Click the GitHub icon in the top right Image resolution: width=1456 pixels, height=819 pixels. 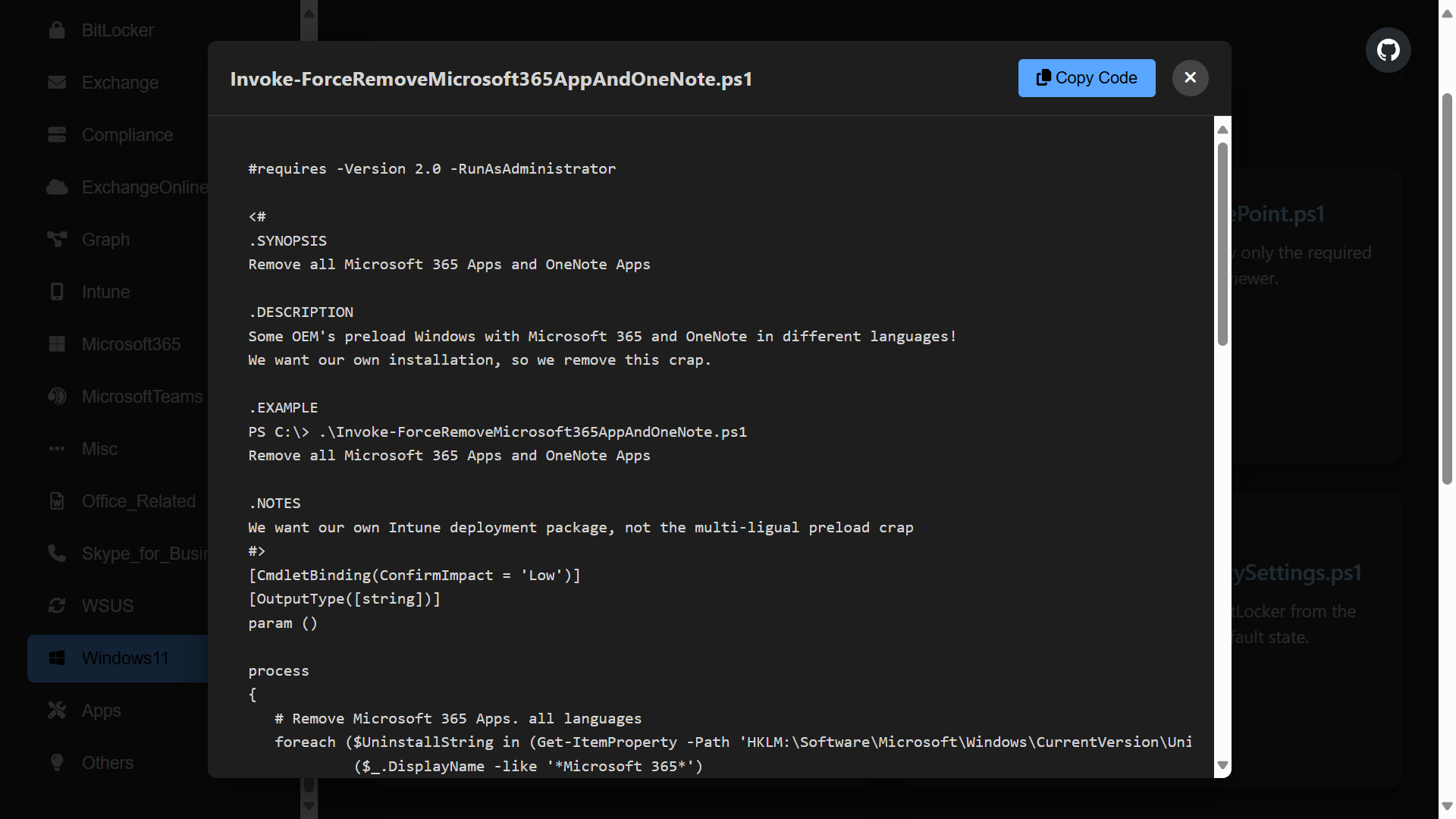tap(1388, 51)
